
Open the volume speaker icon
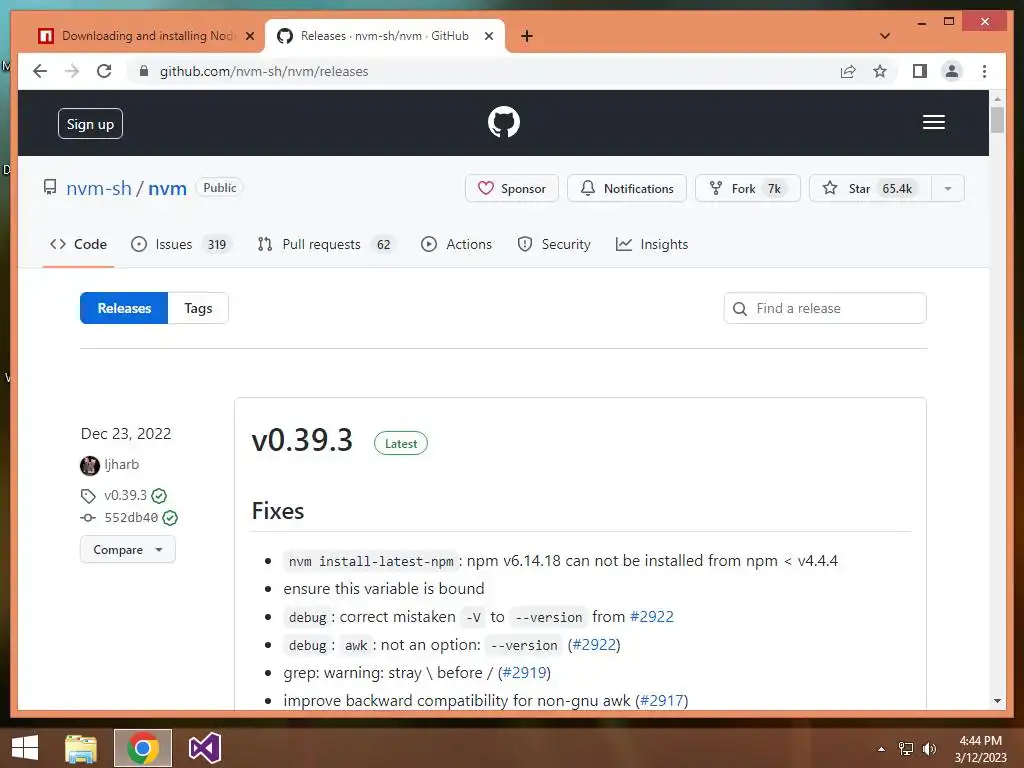(929, 749)
